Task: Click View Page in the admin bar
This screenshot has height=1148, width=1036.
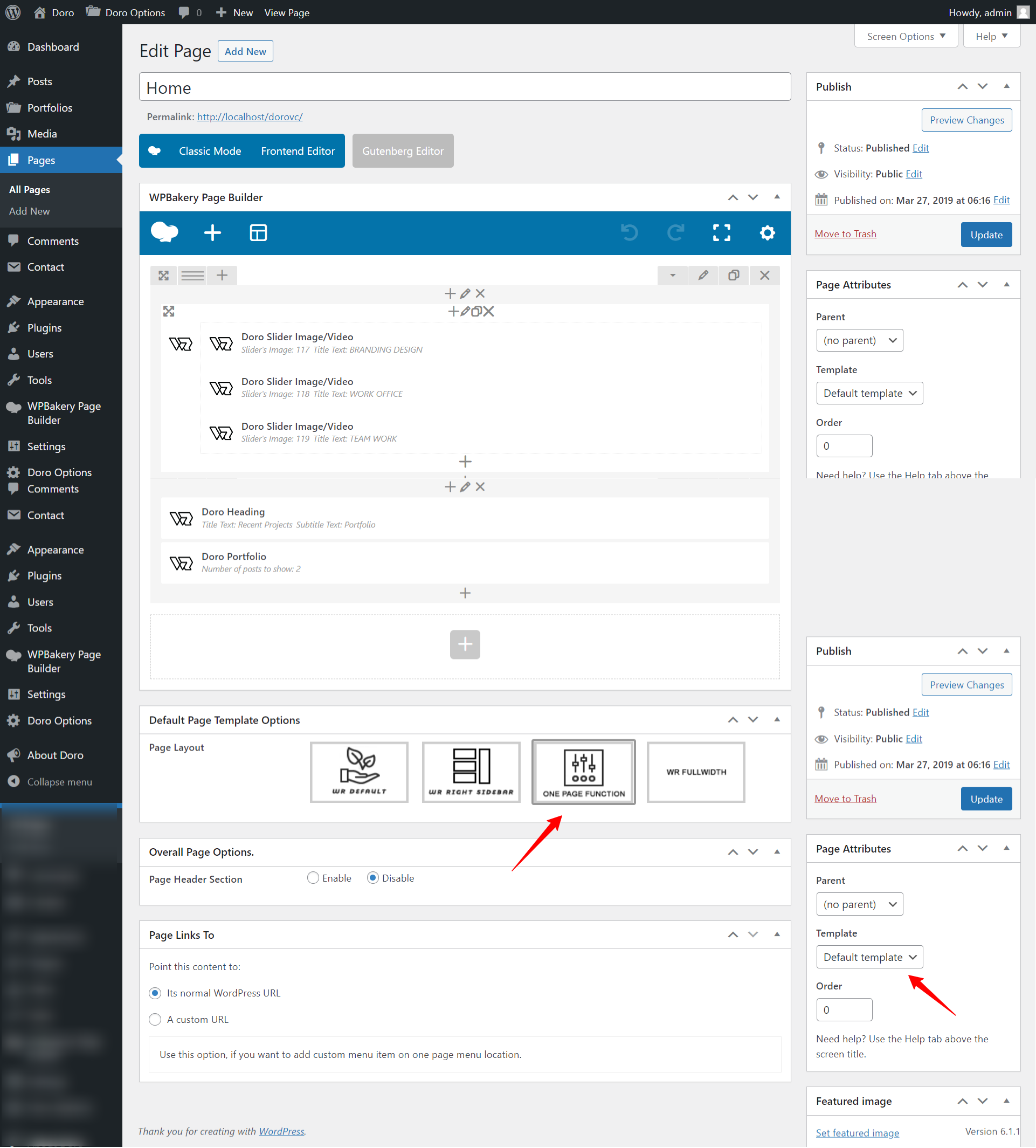Action: tap(287, 12)
